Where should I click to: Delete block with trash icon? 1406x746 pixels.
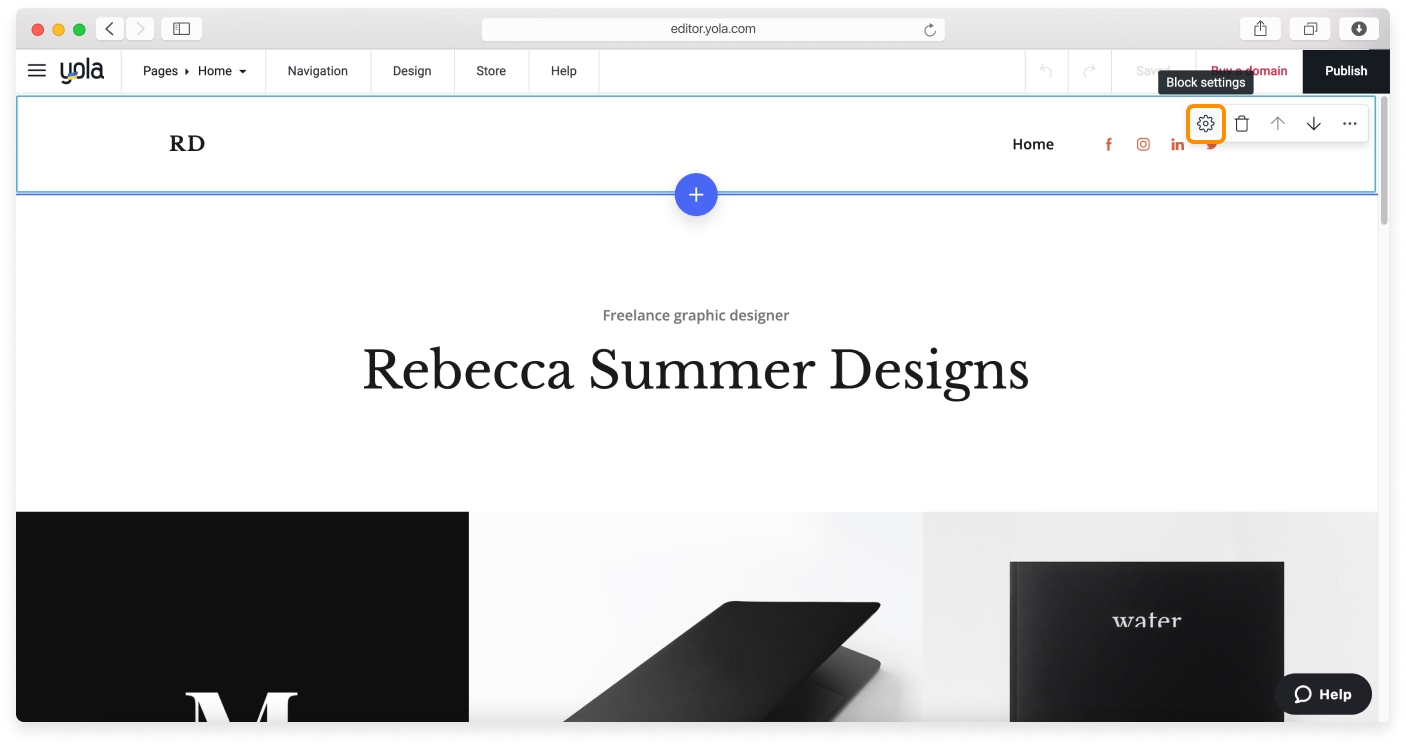click(1241, 124)
